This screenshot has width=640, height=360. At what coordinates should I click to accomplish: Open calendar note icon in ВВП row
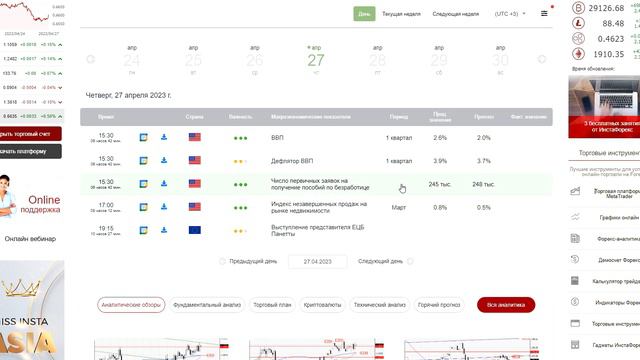coord(143,138)
